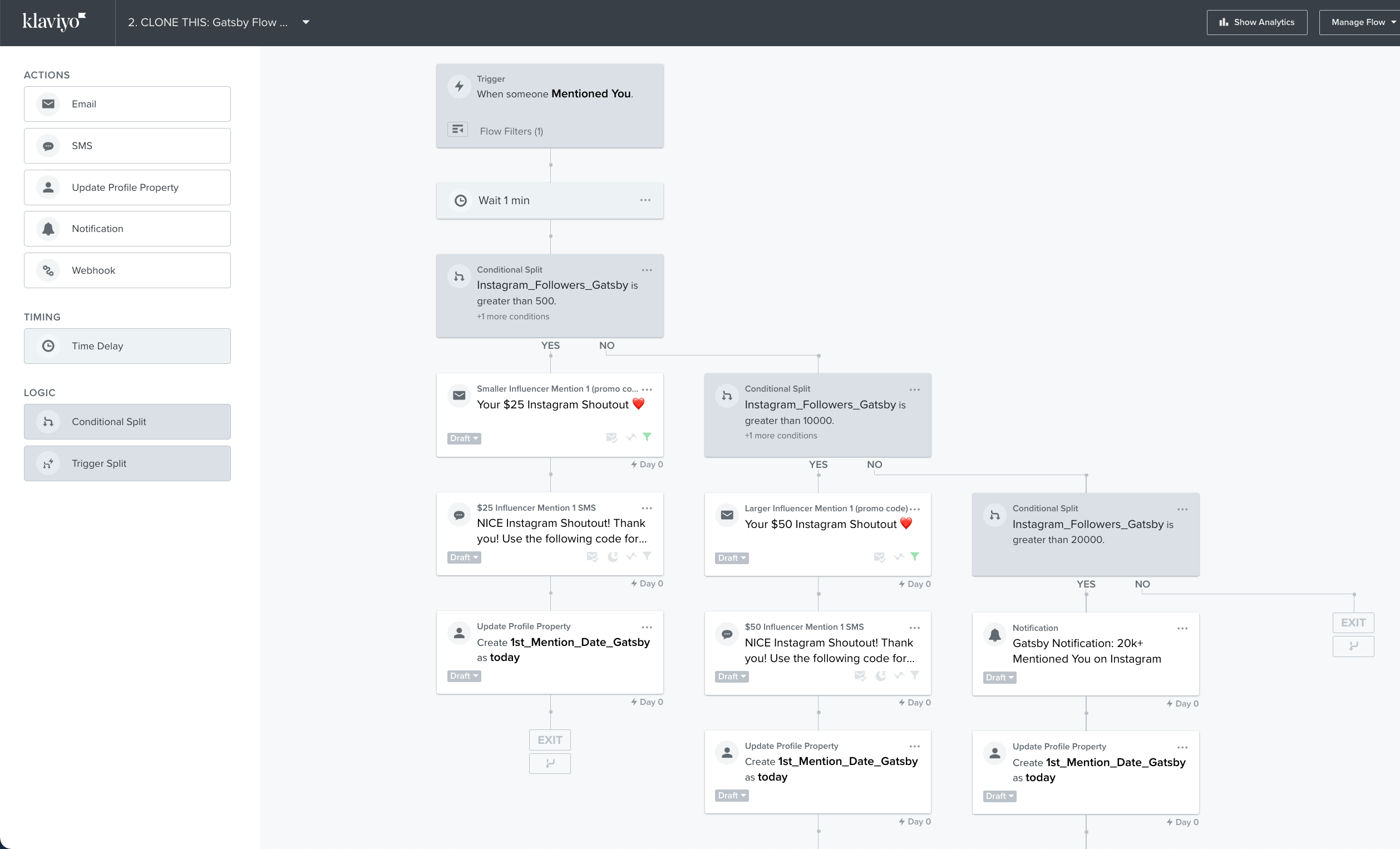Open Draft status on $50 Influencer SMS
Screen dimensions: 1400x849
tap(732, 677)
